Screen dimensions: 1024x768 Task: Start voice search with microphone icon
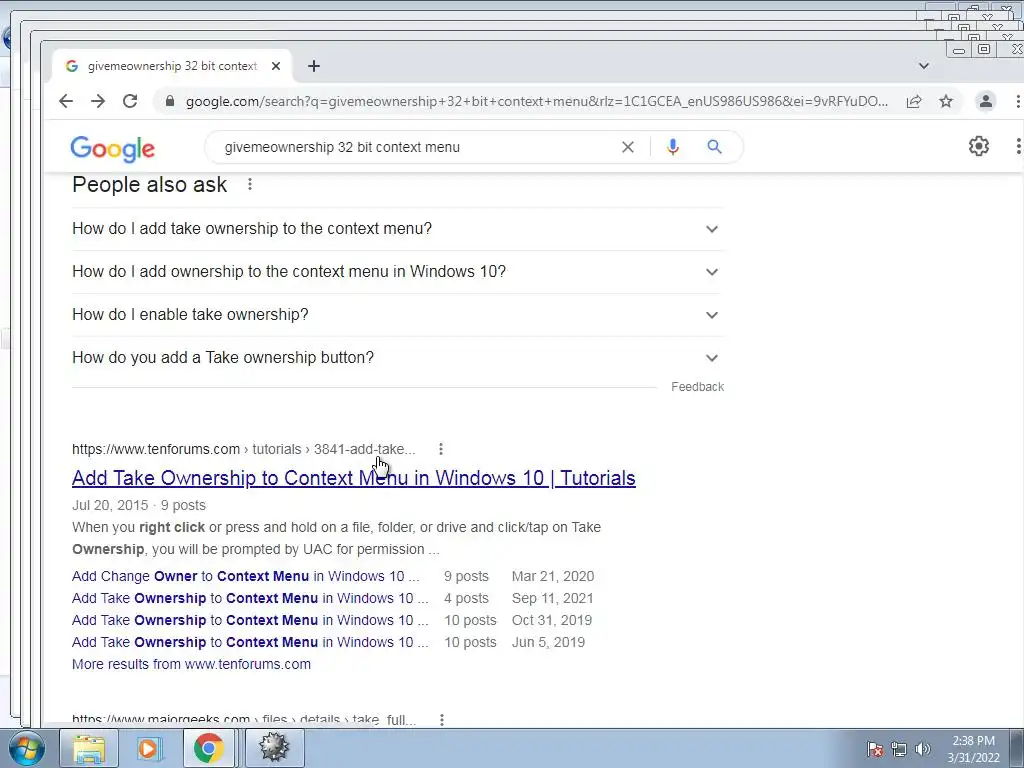tap(673, 147)
